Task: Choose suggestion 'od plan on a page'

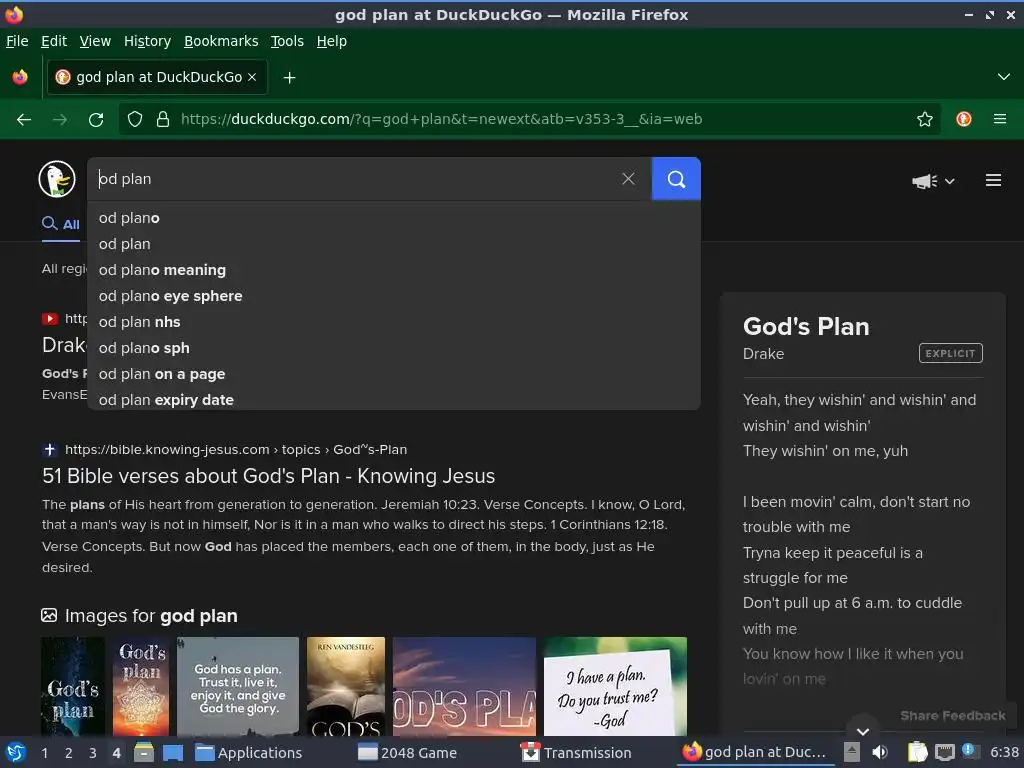Action: (394, 374)
